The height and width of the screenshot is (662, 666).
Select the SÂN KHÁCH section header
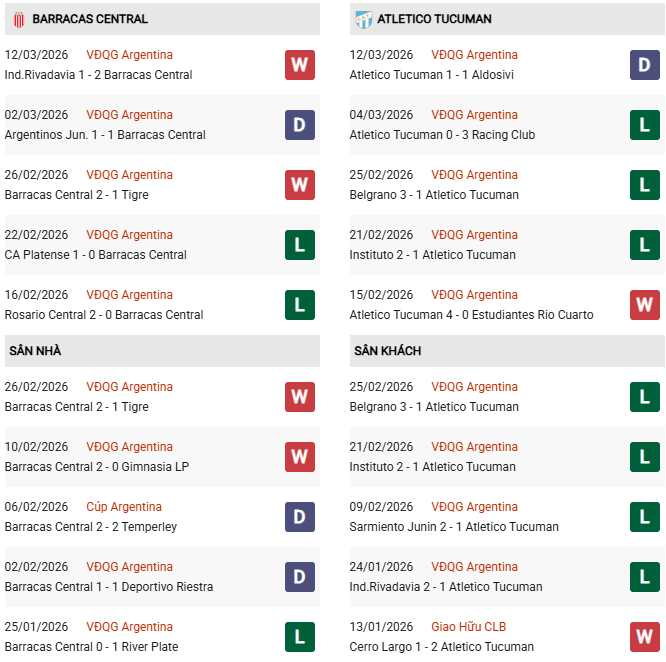pyautogui.click(x=387, y=351)
